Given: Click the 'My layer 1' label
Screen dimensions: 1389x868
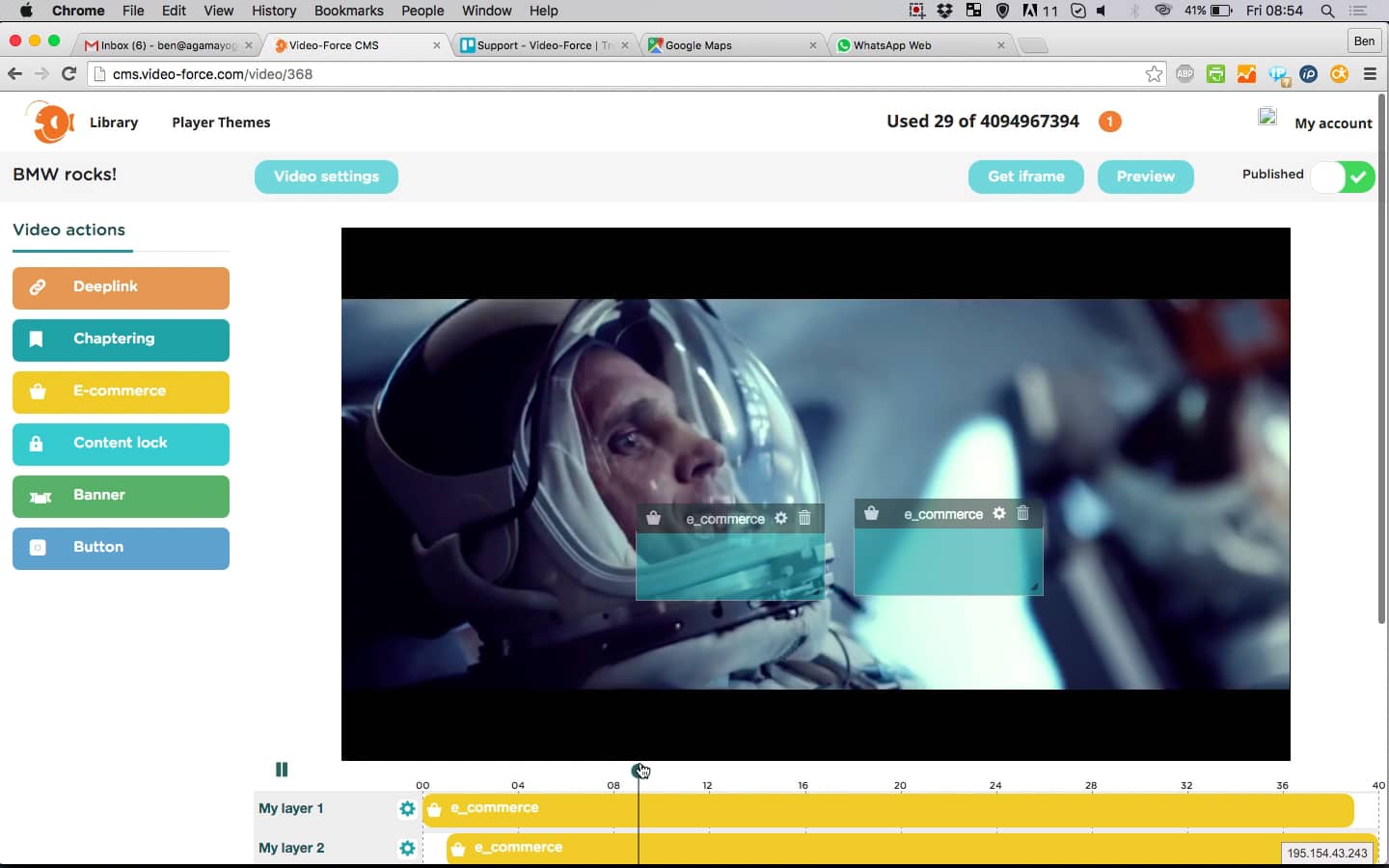Looking at the screenshot, I should pyautogui.click(x=290, y=808).
